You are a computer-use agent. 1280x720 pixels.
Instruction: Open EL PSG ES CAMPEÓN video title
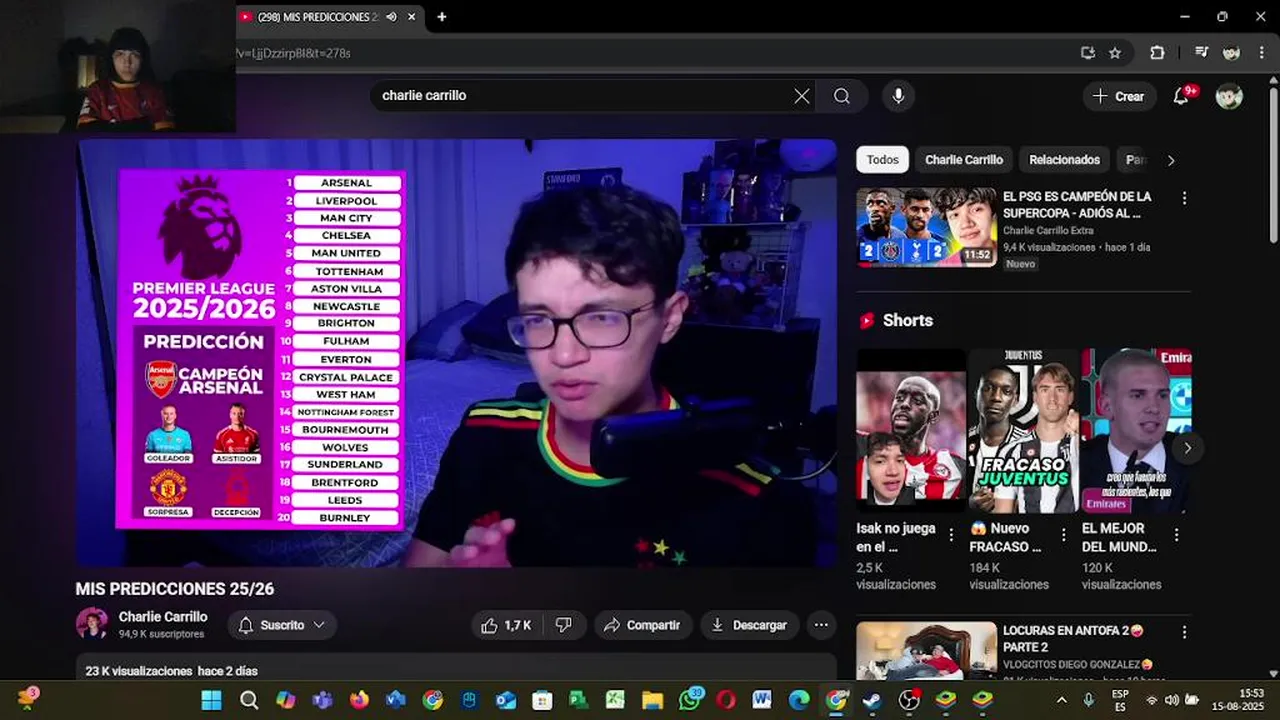1077,205
